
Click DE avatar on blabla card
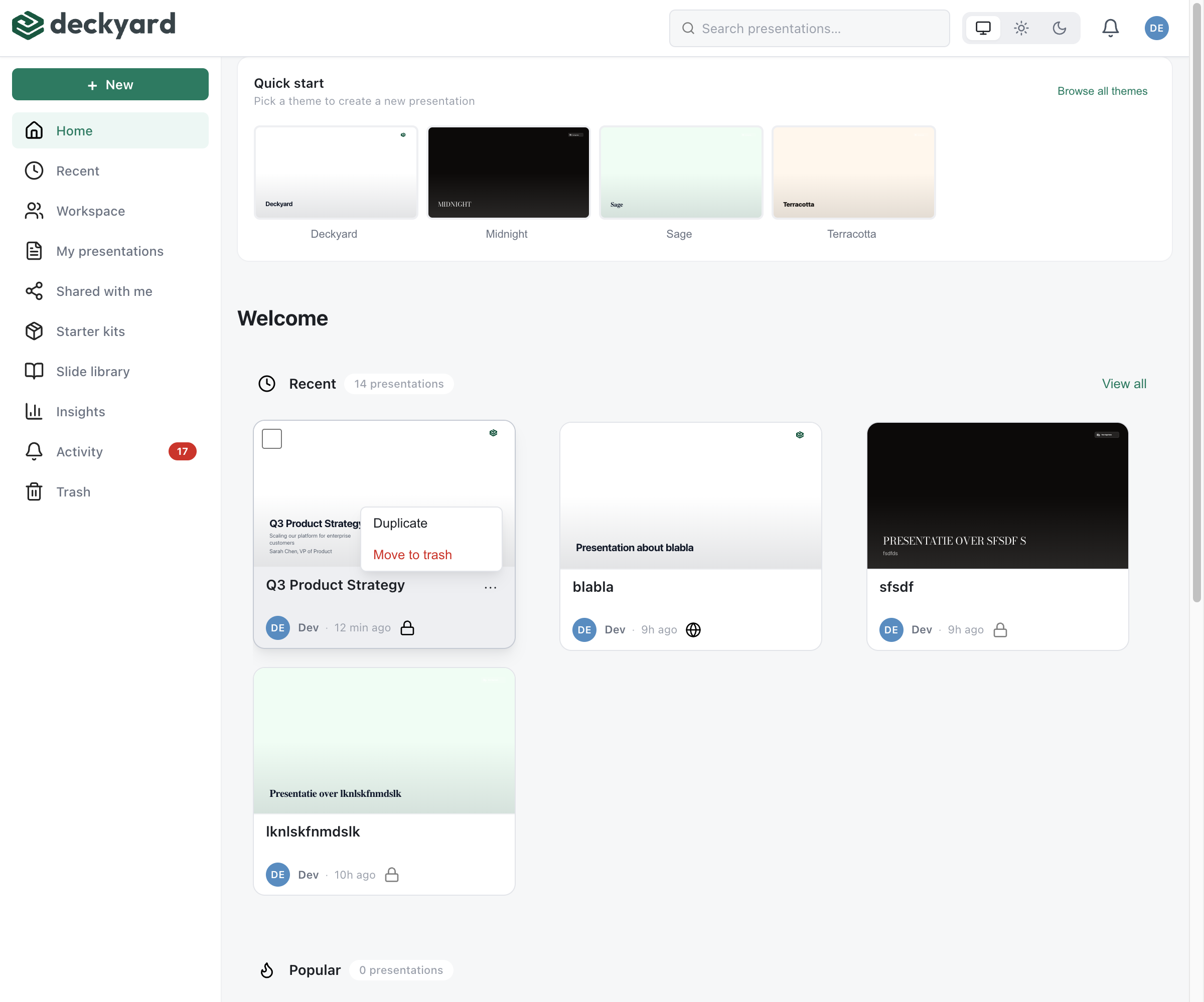[x=584, y=630]
